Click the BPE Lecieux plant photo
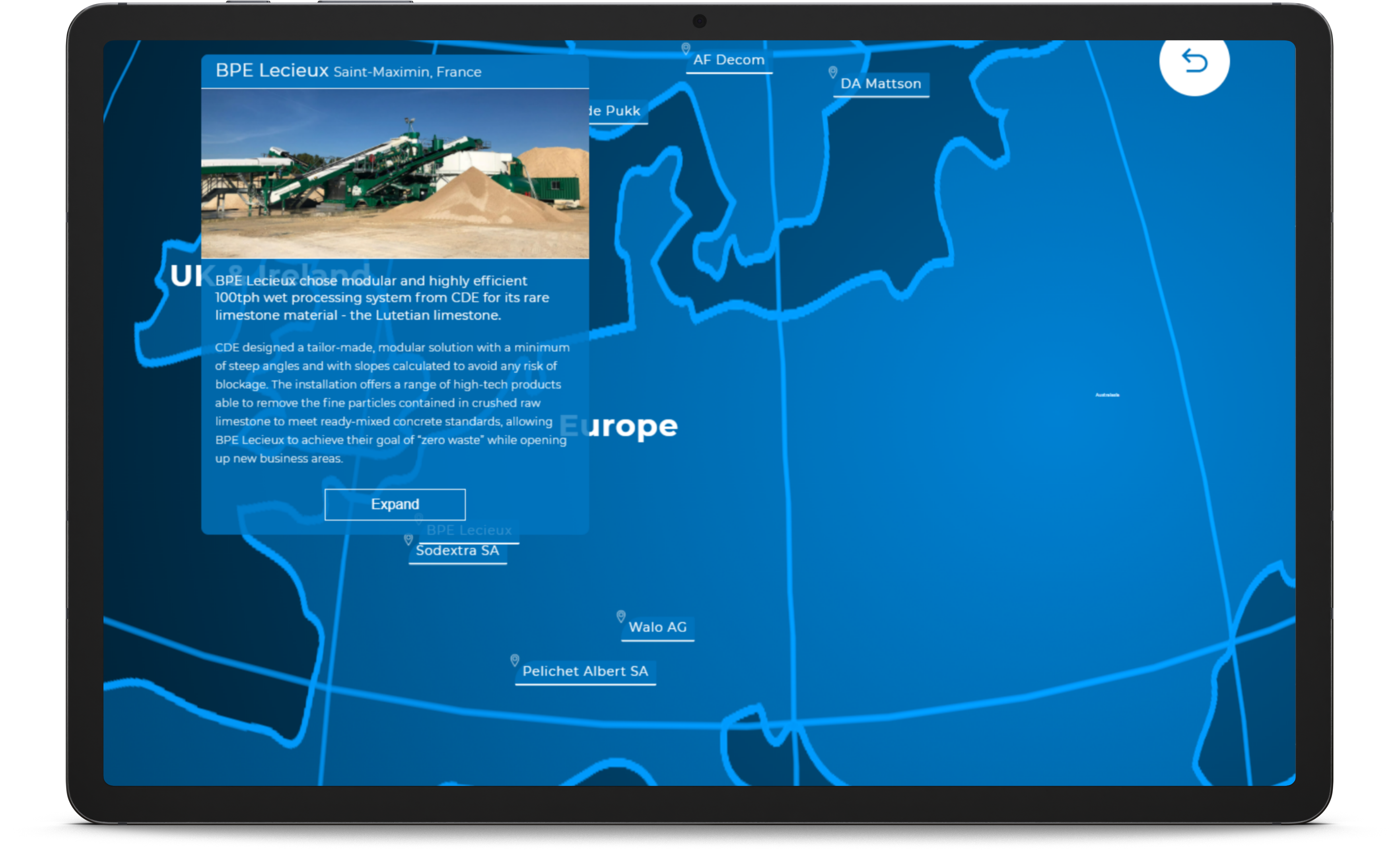The width and height of the screenshot is (1400, 851). [x=395, y=174]
